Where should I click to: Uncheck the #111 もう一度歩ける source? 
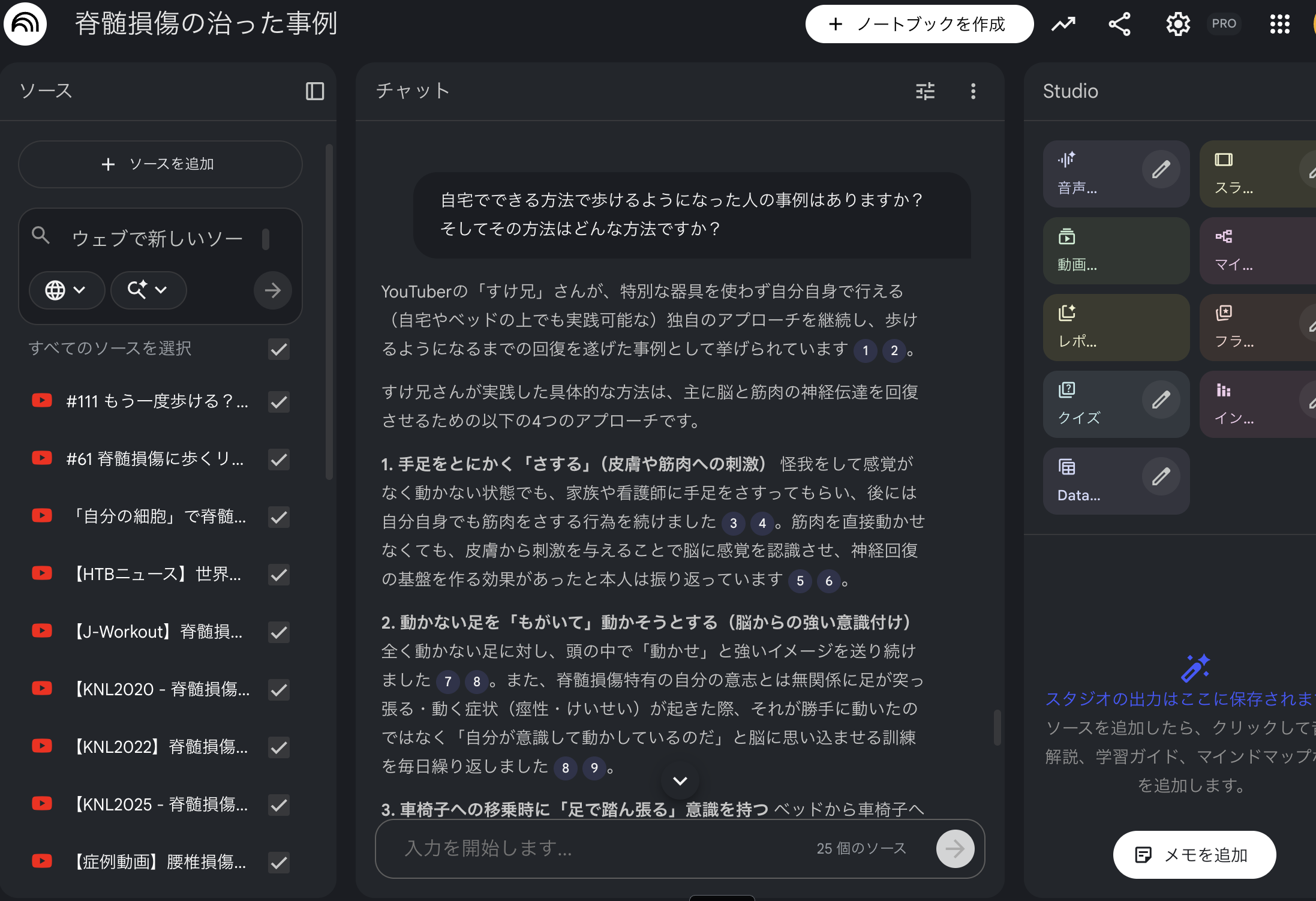click(x=278, y=402)
